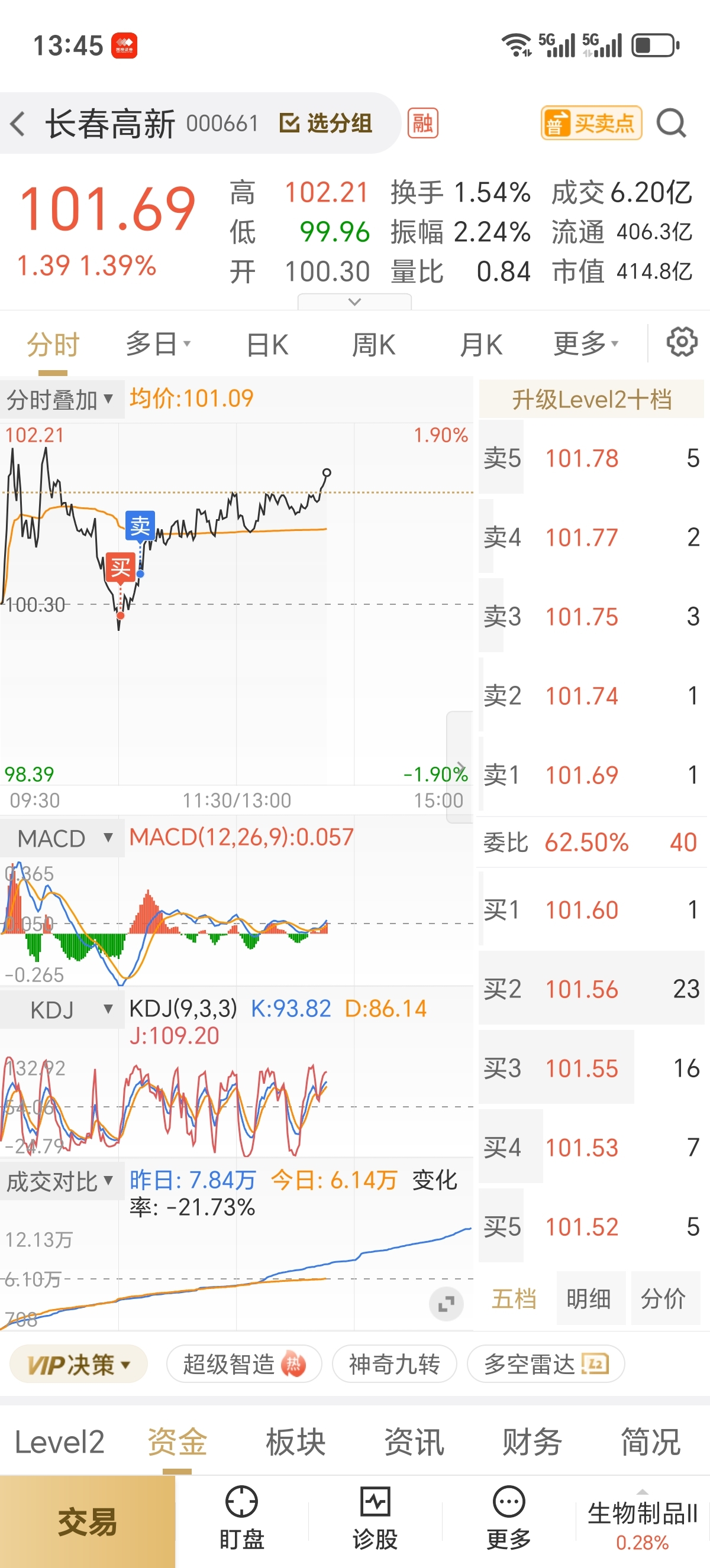
Task: Expand the 生物制品II sector panel
Action: [x=643, y=1521]
